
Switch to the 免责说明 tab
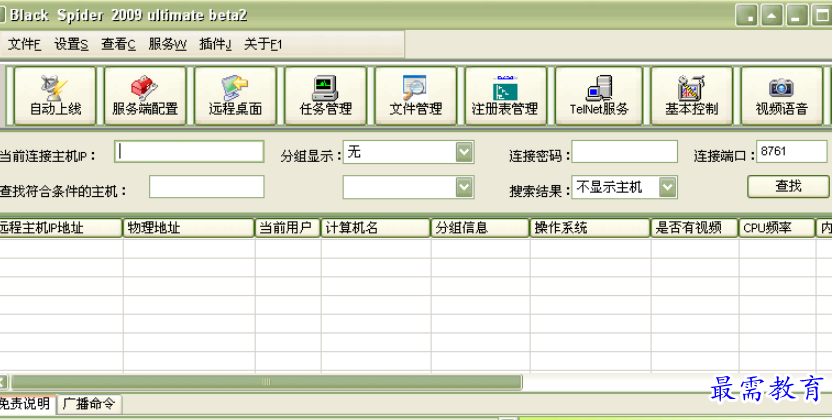tap(27, 404)
